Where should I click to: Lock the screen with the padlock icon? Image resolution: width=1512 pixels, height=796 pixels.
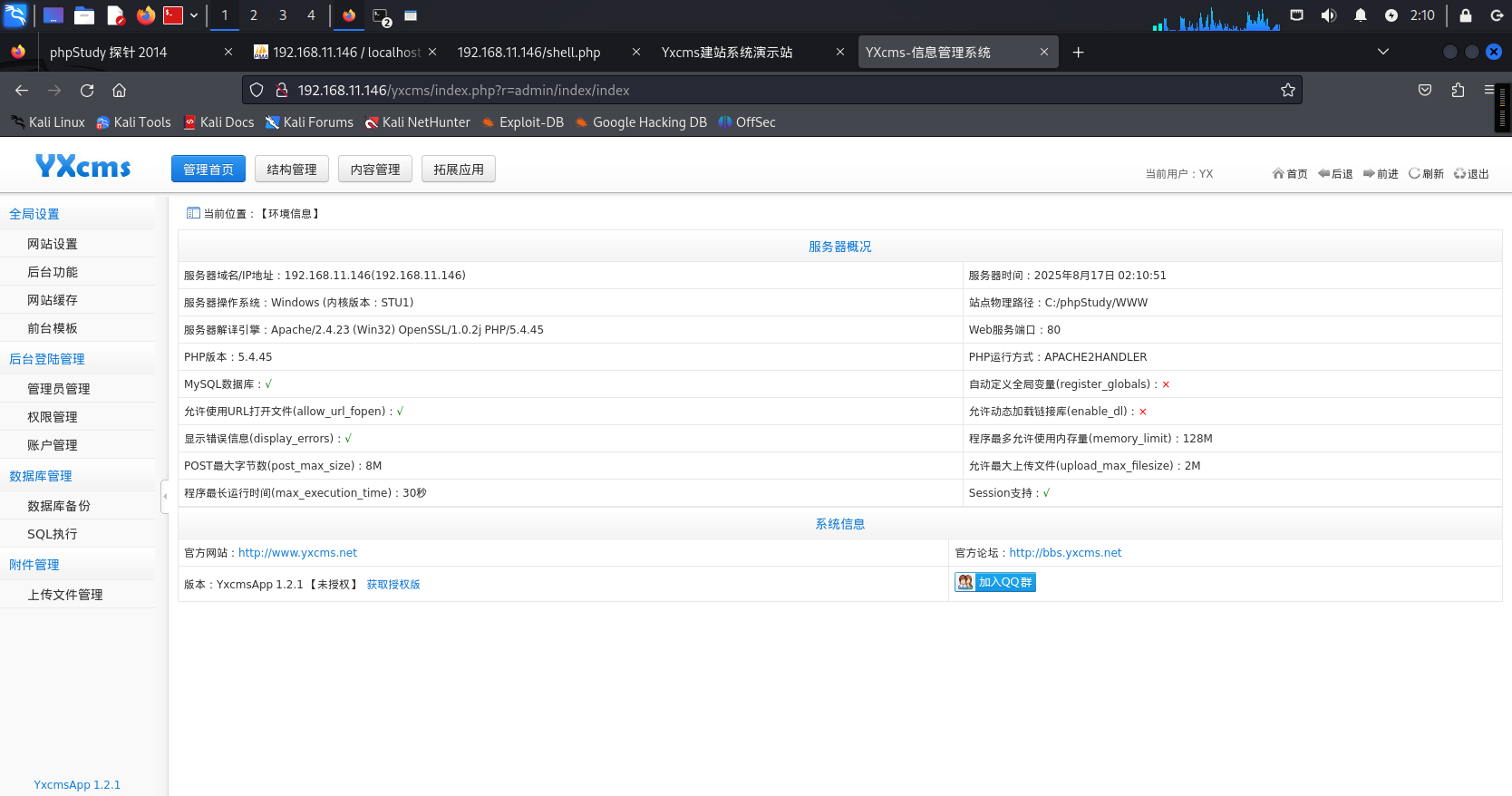tap(1466, 15)
